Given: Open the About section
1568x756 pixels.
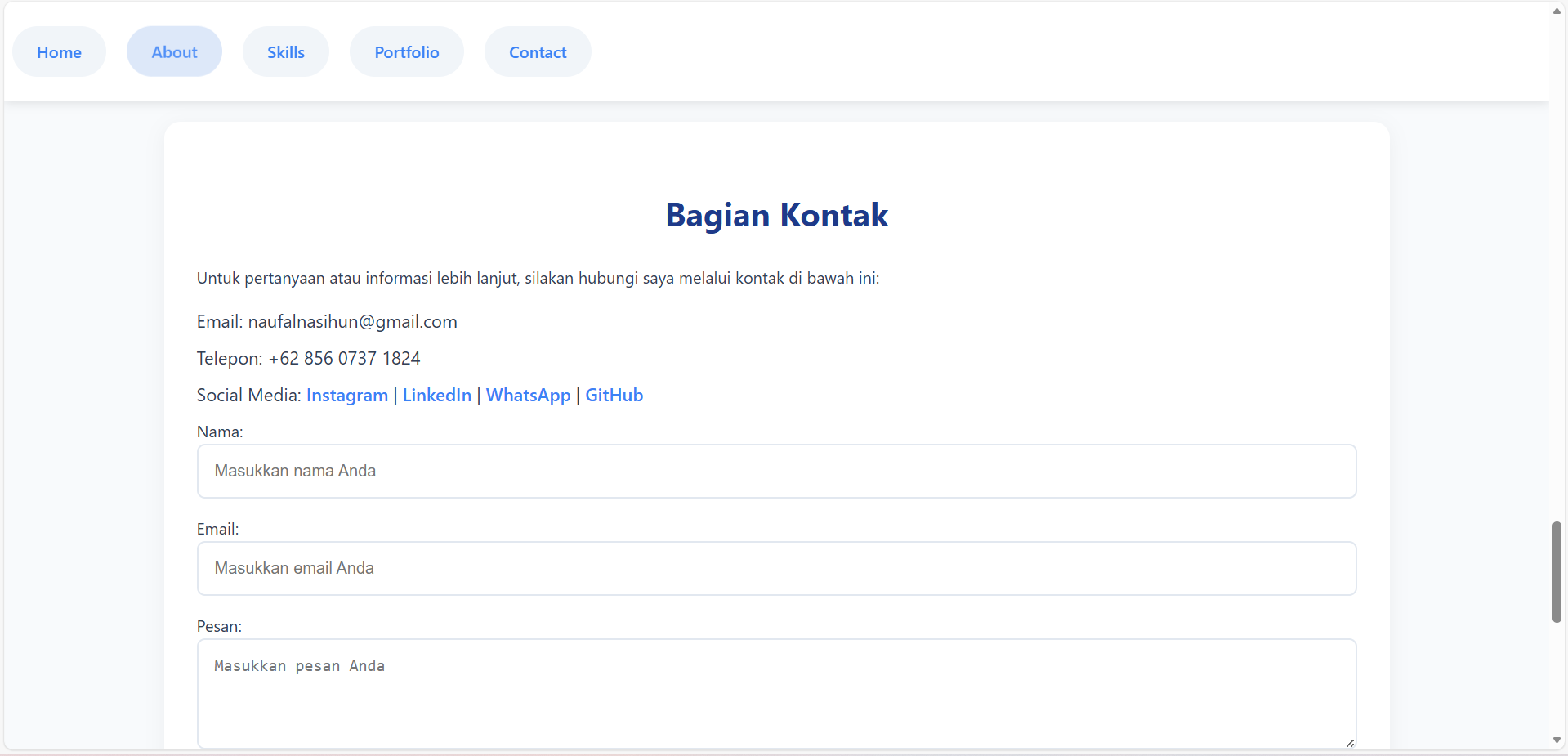Looking at the screenshot, I should [173, 51].
